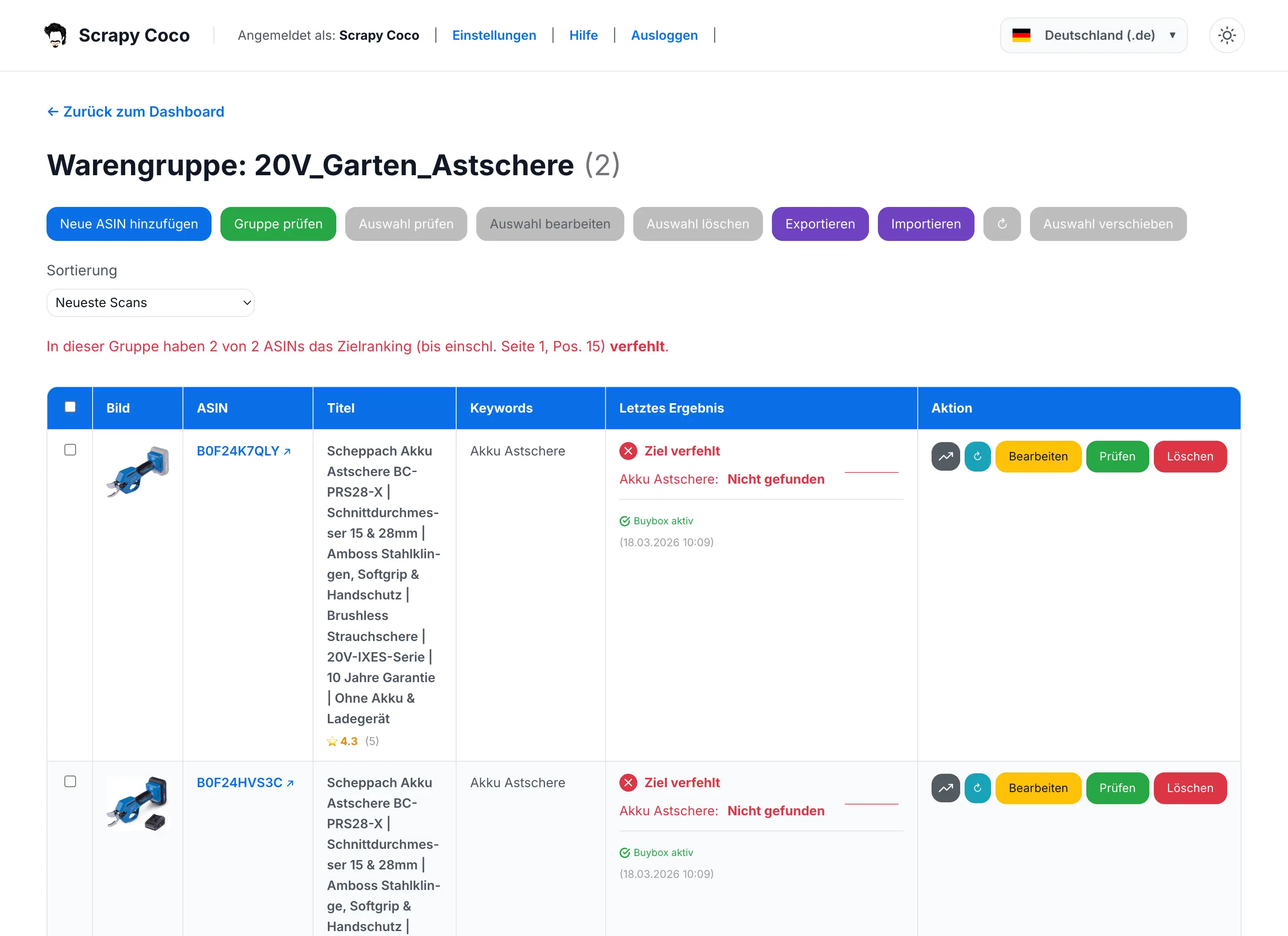Click red error icon in B0F24K7QLY result
This screenshot has height=936, width=1288.
coord(628,451)
